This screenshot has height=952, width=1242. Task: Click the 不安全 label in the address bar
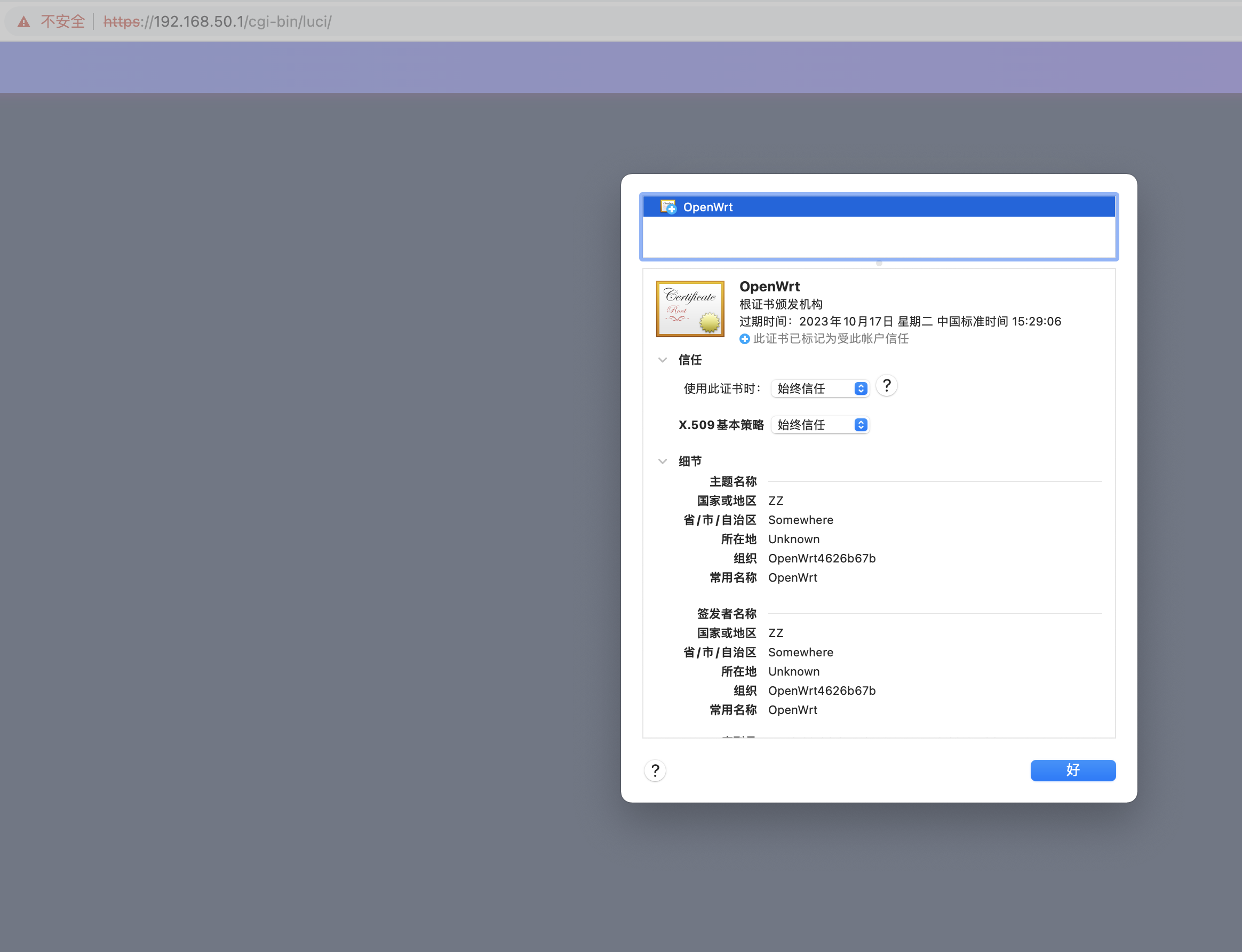62,21
